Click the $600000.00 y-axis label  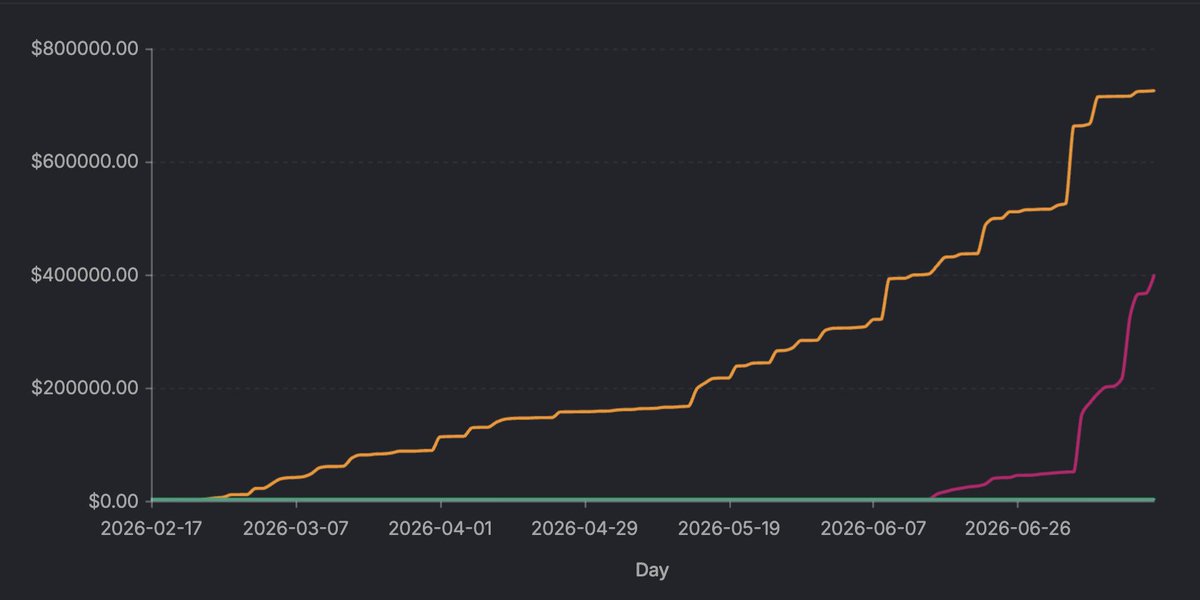[x=83, y=162]
